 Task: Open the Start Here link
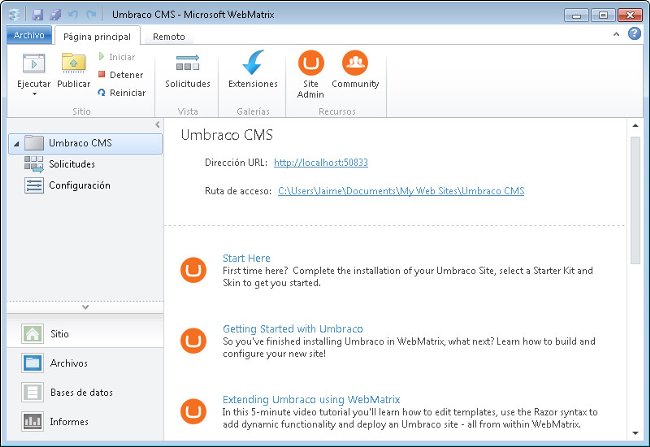[246, 258]
